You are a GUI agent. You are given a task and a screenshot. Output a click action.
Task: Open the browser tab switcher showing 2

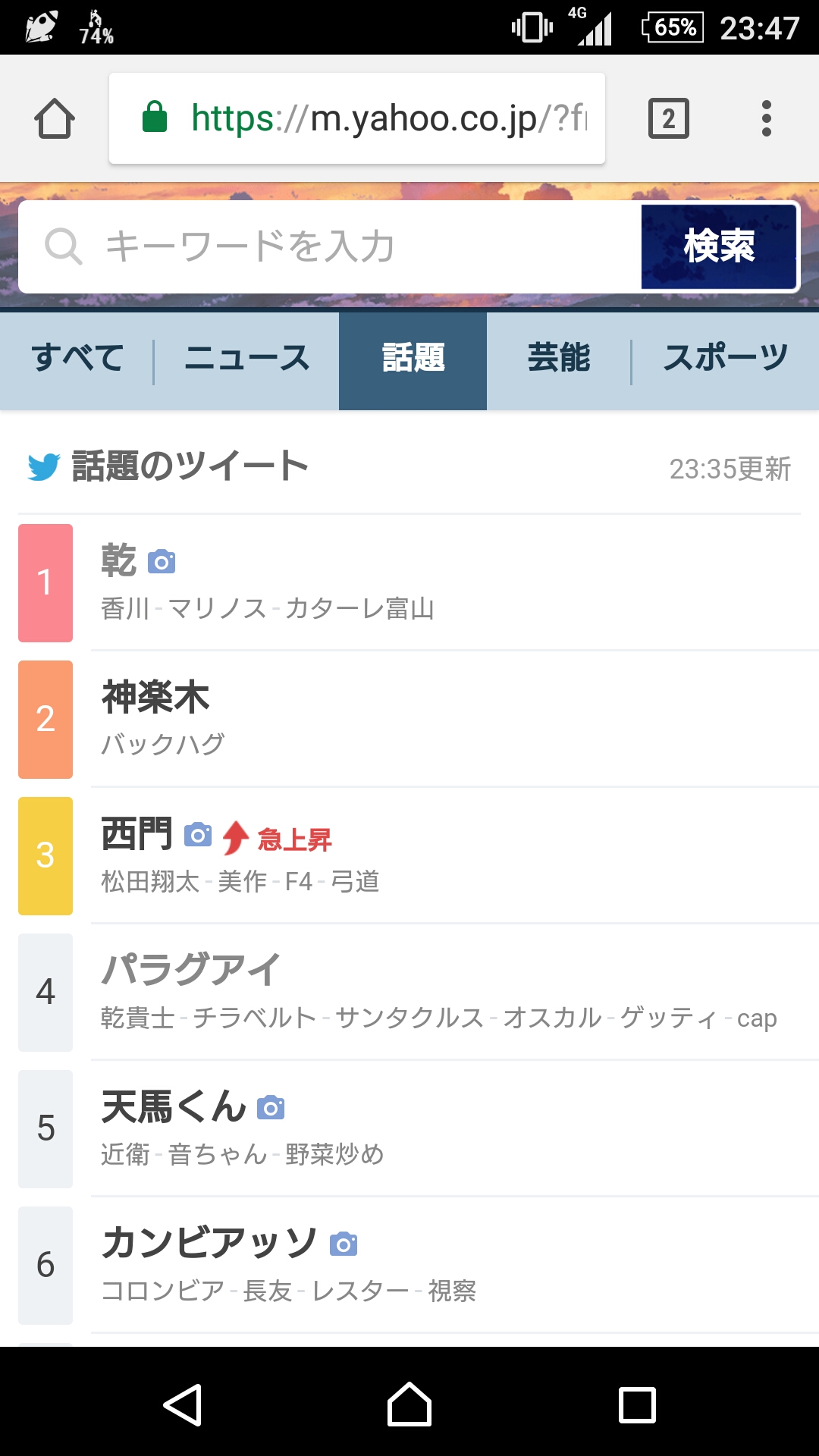tap(668, 118)
